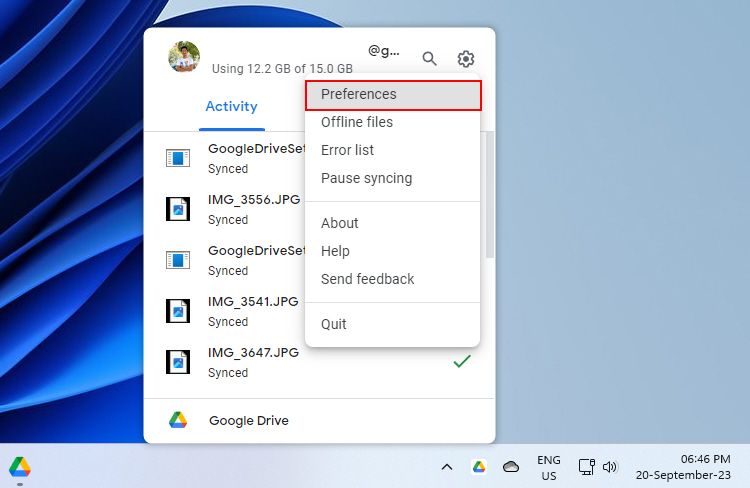Image resolution: width=750 pixels, height=488 pixels.
Task: Click Send feedback menu item
Action: [x=367, y=279]
